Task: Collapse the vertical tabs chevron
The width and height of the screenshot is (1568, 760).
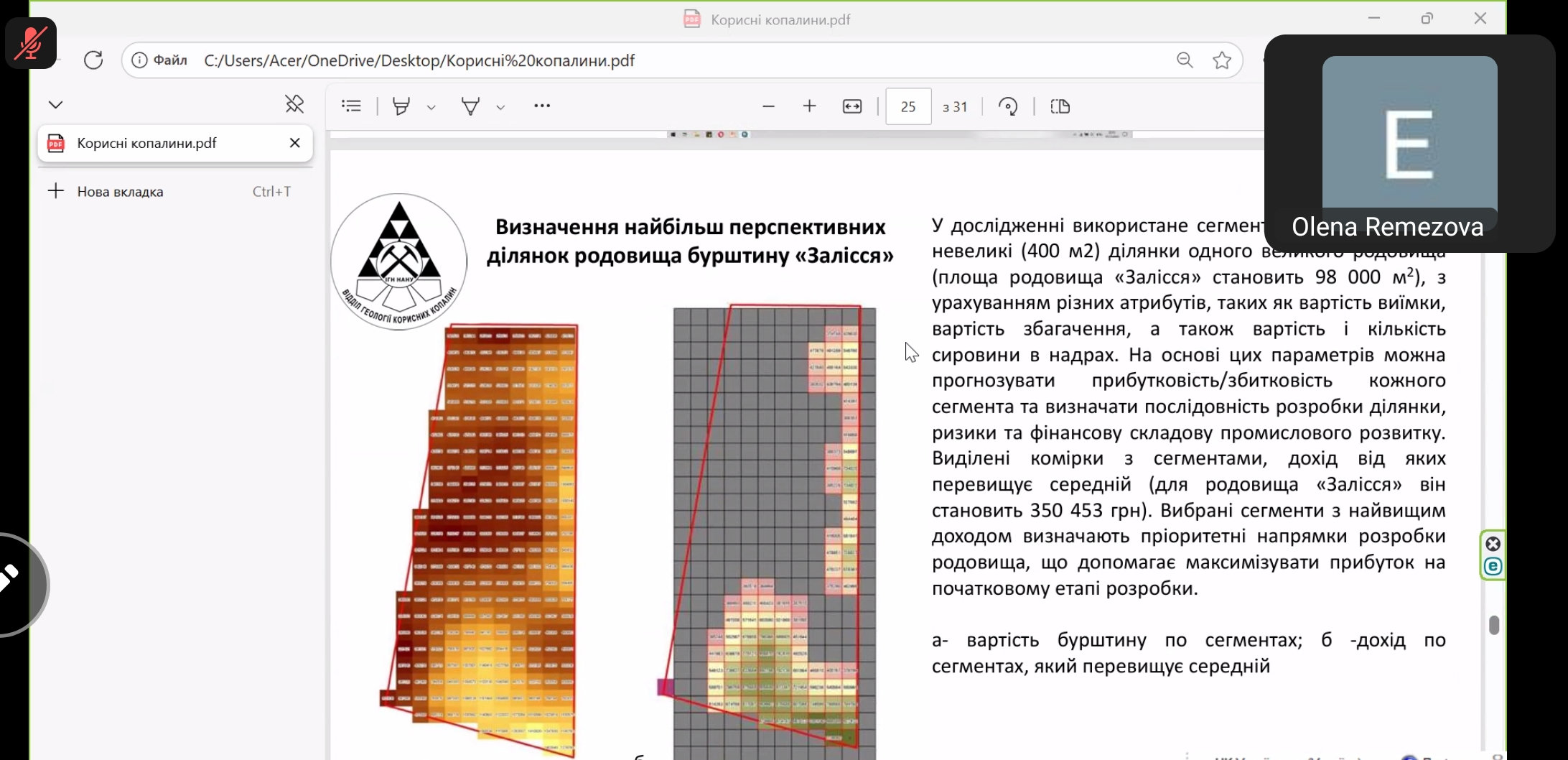Action: (x=55, y=105)
